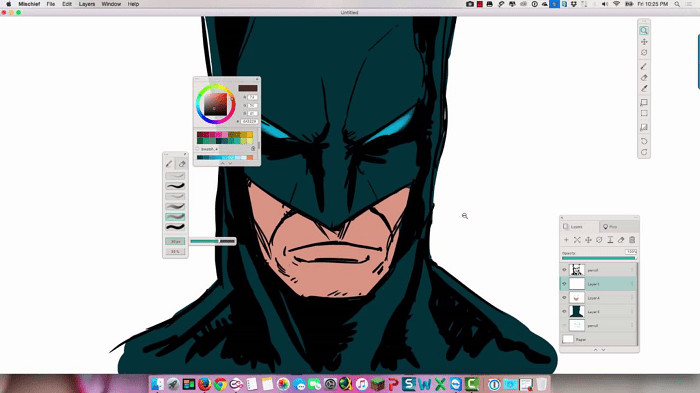Select the polygon/lasso selection tool

coord(644,102)
